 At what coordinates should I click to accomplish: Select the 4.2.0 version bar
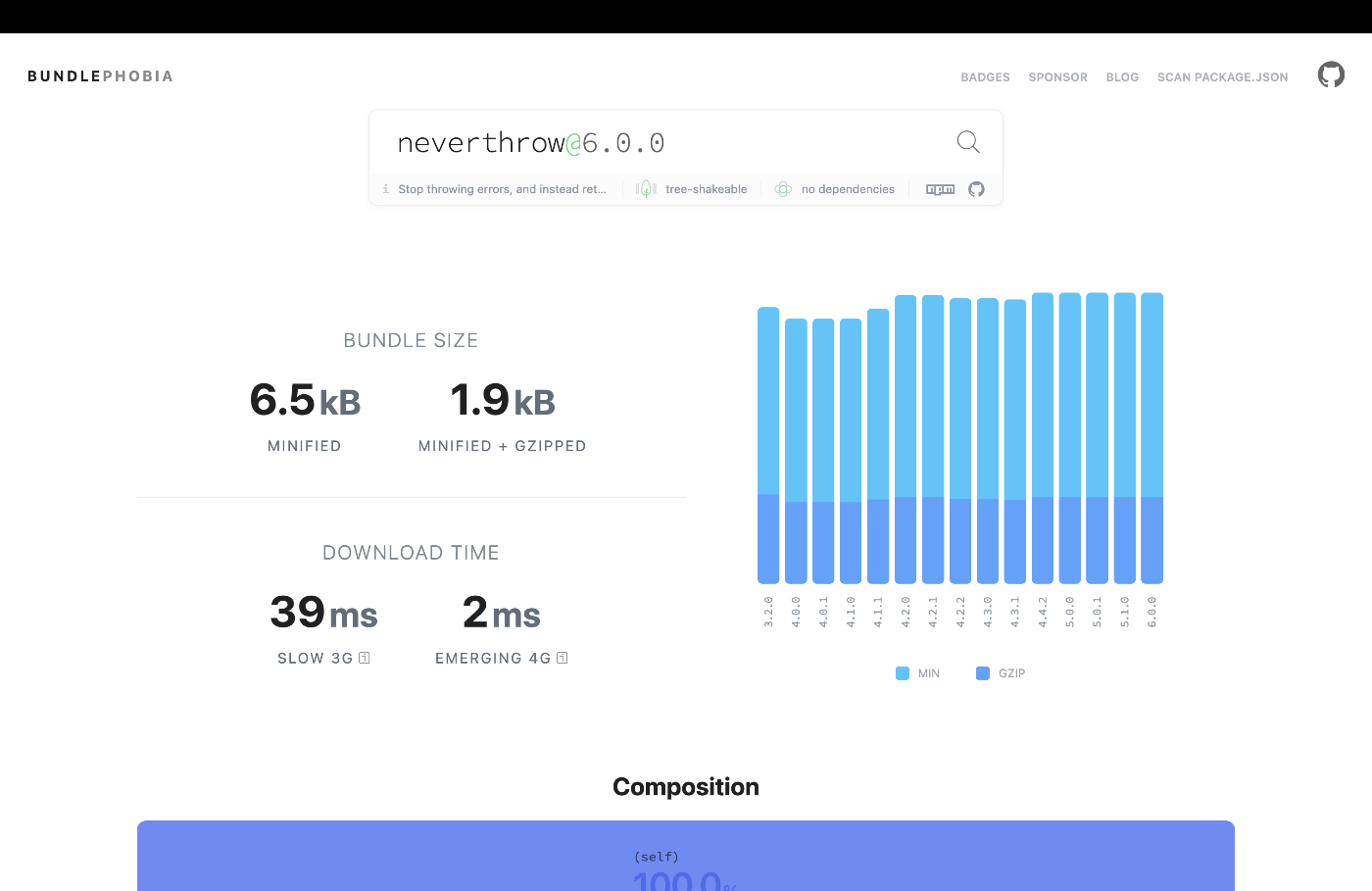[906, 439]
